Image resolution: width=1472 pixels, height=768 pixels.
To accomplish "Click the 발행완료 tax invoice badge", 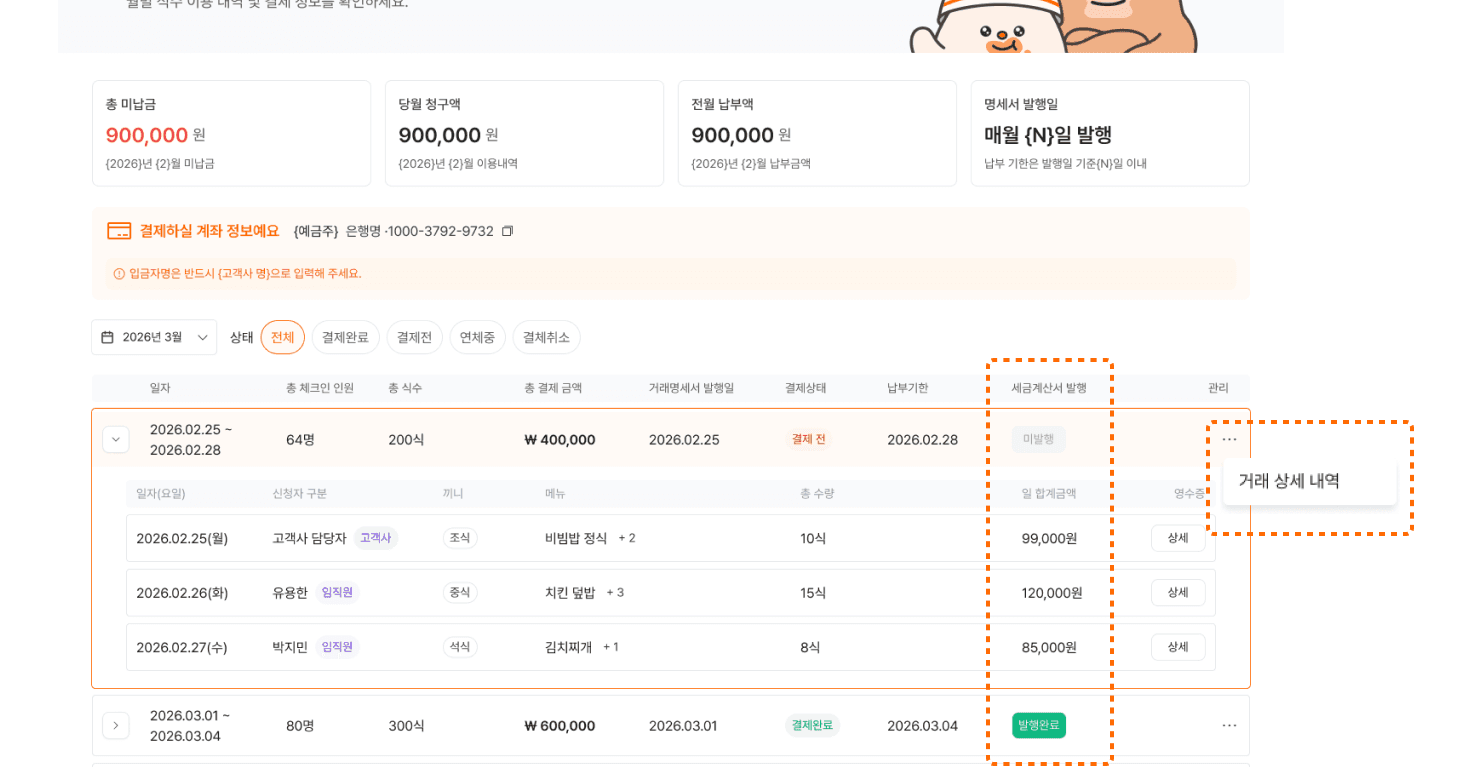I will pos(1039,725).
